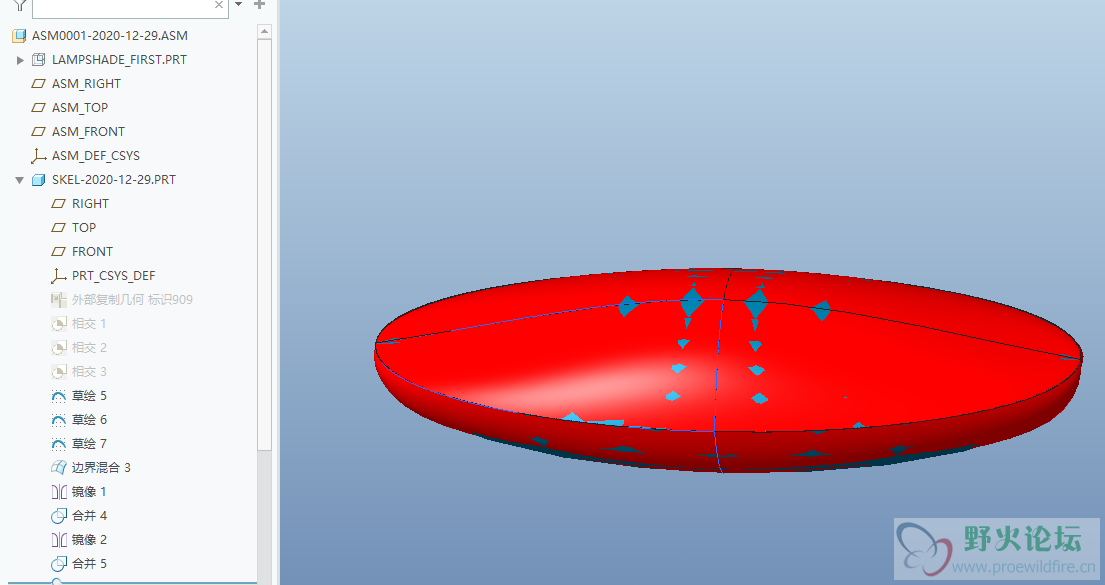Select the 合并 4 label
Viewport: 1105px width, 585px height.
pos(89,515)
